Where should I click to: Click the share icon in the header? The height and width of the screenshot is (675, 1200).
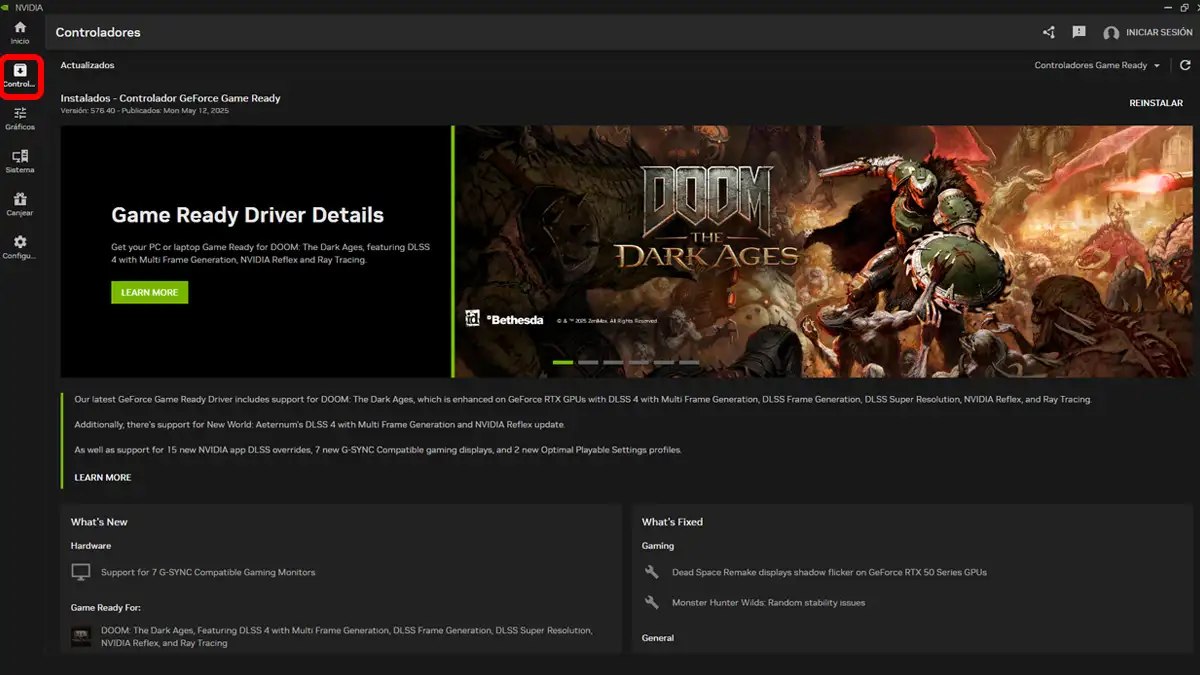(1049, 32)
